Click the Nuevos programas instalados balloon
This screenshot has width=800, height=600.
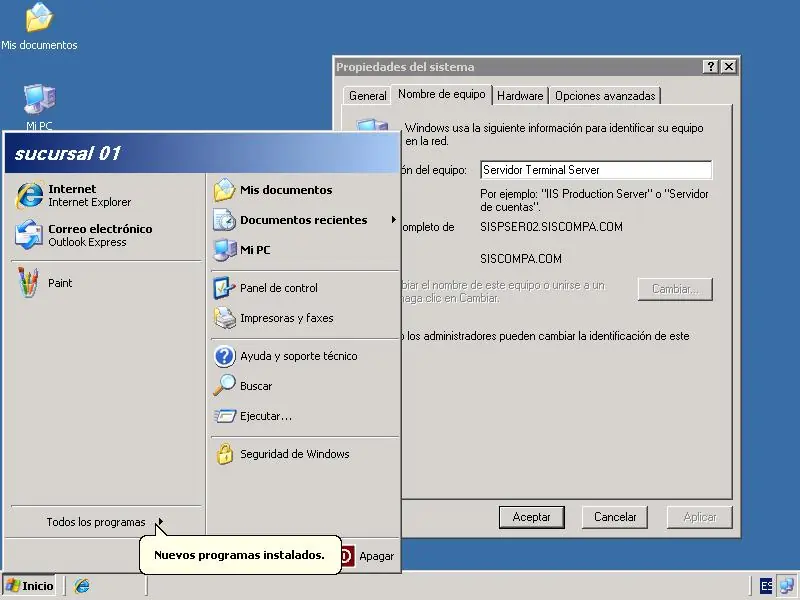click(x=240, y=555)
